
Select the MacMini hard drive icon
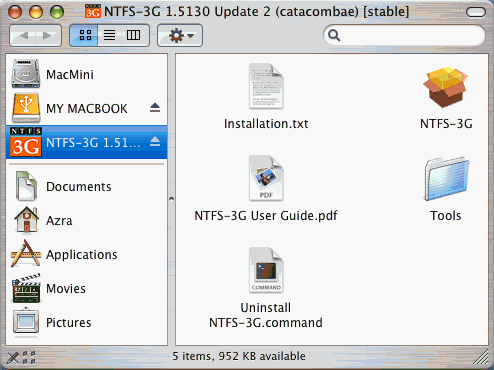[25, 74]
